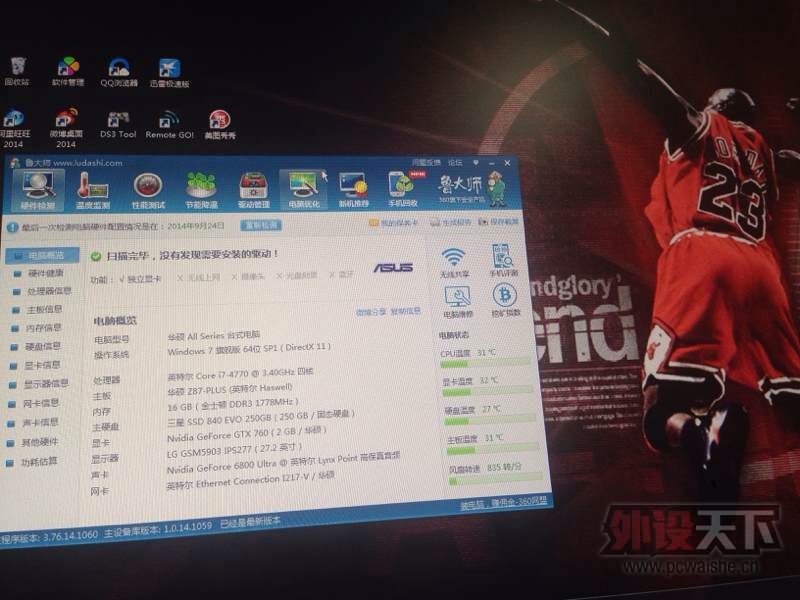The image size is (800, 600).
Task: Click the 风扇转速 fan speed bar
Action: click(x=496, y=479)
